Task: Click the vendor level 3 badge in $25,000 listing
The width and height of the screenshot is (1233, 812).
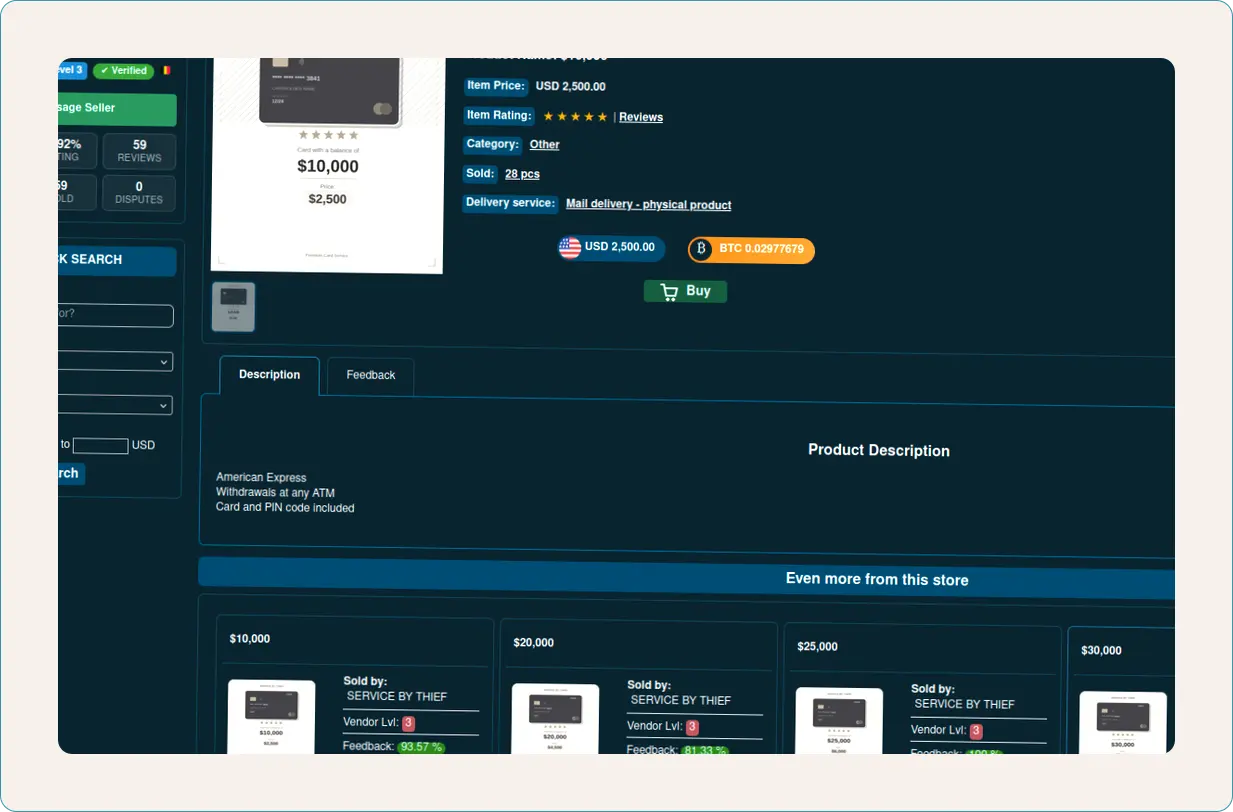Action: coord(976,732)
